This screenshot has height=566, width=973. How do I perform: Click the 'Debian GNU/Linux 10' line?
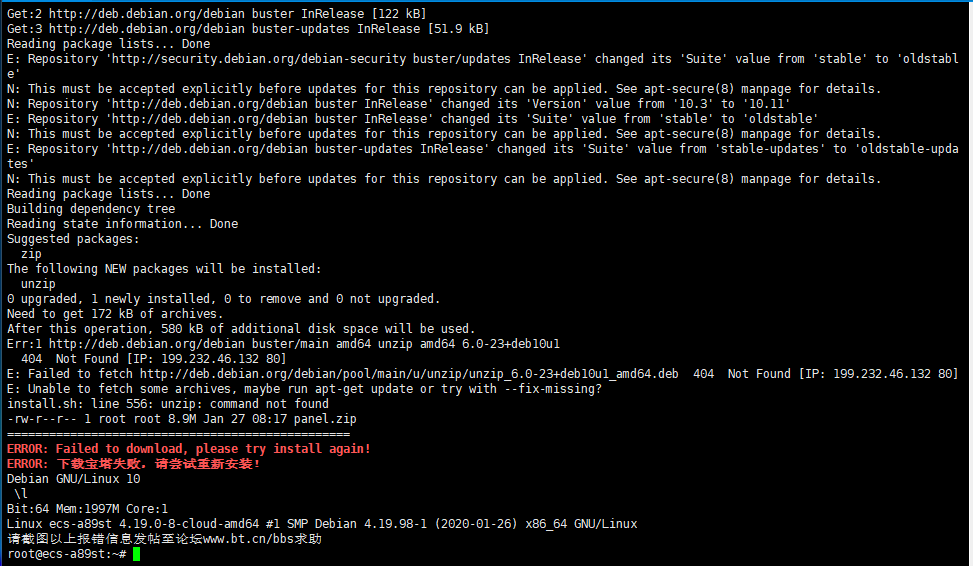click(x=73, y=479)
